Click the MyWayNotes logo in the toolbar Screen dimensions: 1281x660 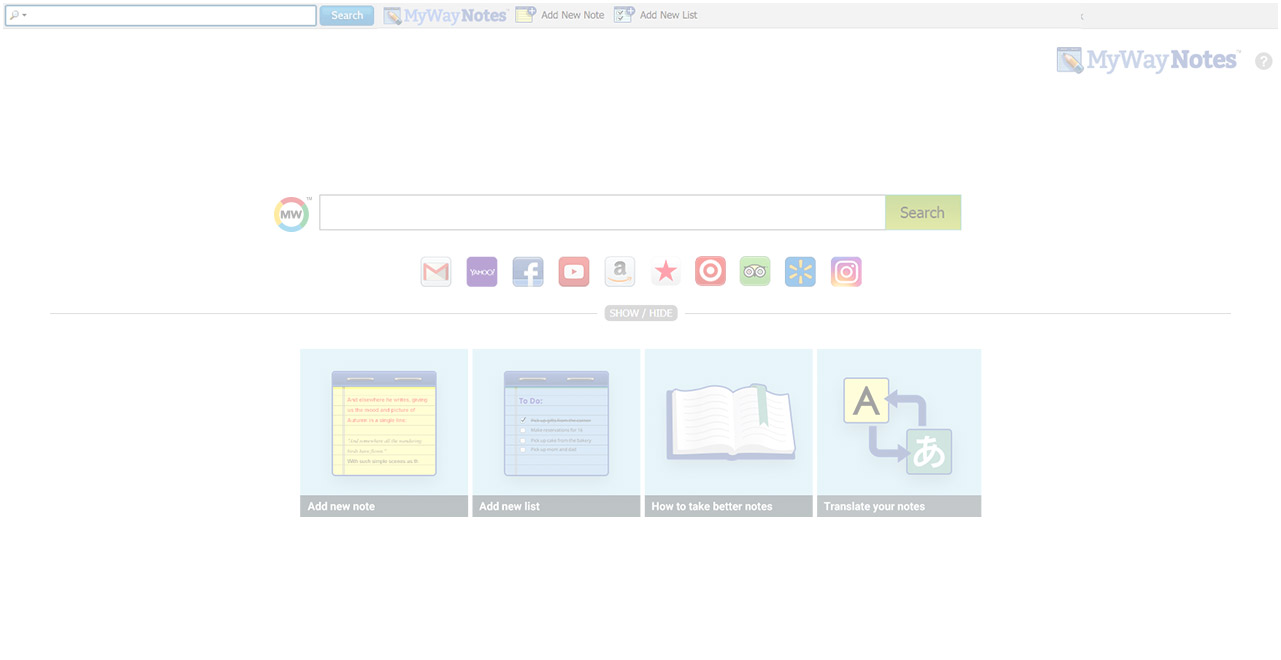point(446,15)
